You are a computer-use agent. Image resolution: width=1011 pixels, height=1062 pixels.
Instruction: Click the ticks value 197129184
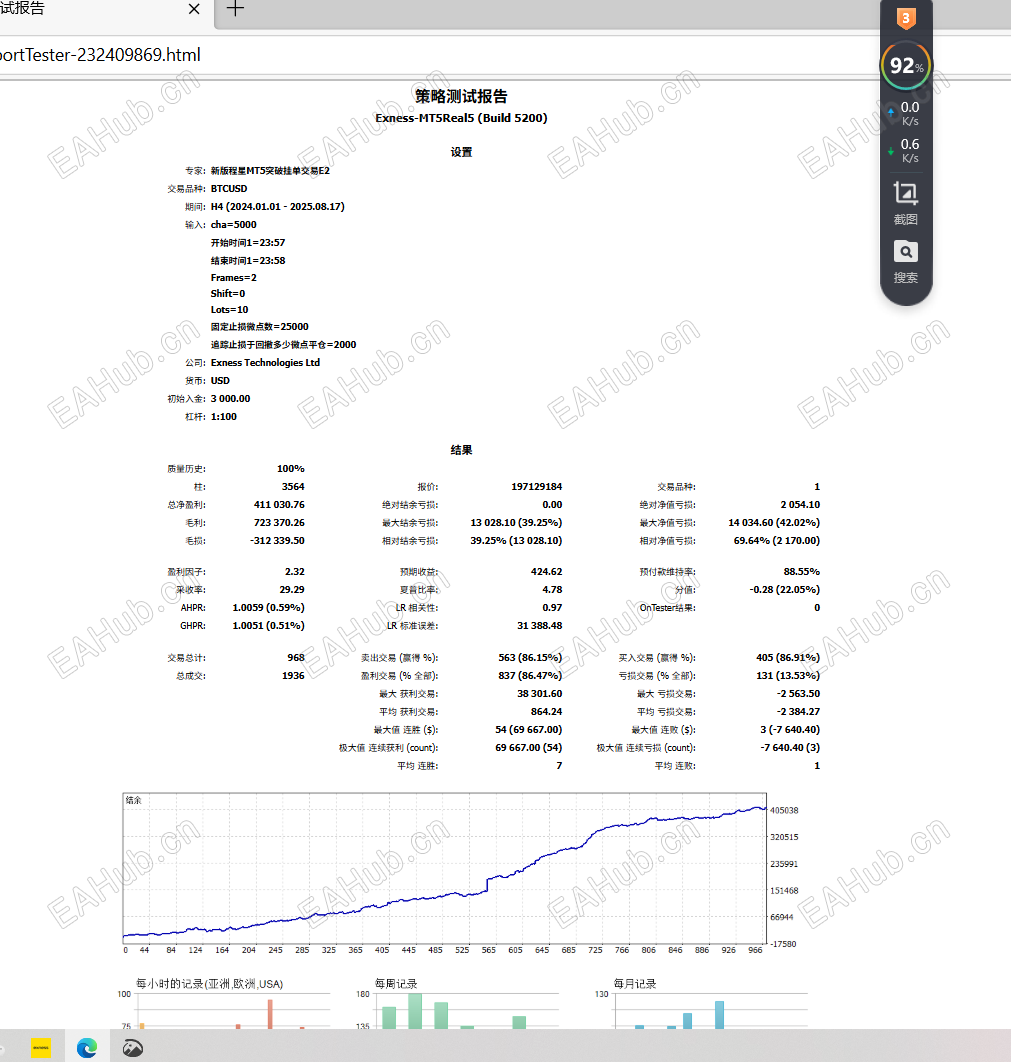point(536,486)
